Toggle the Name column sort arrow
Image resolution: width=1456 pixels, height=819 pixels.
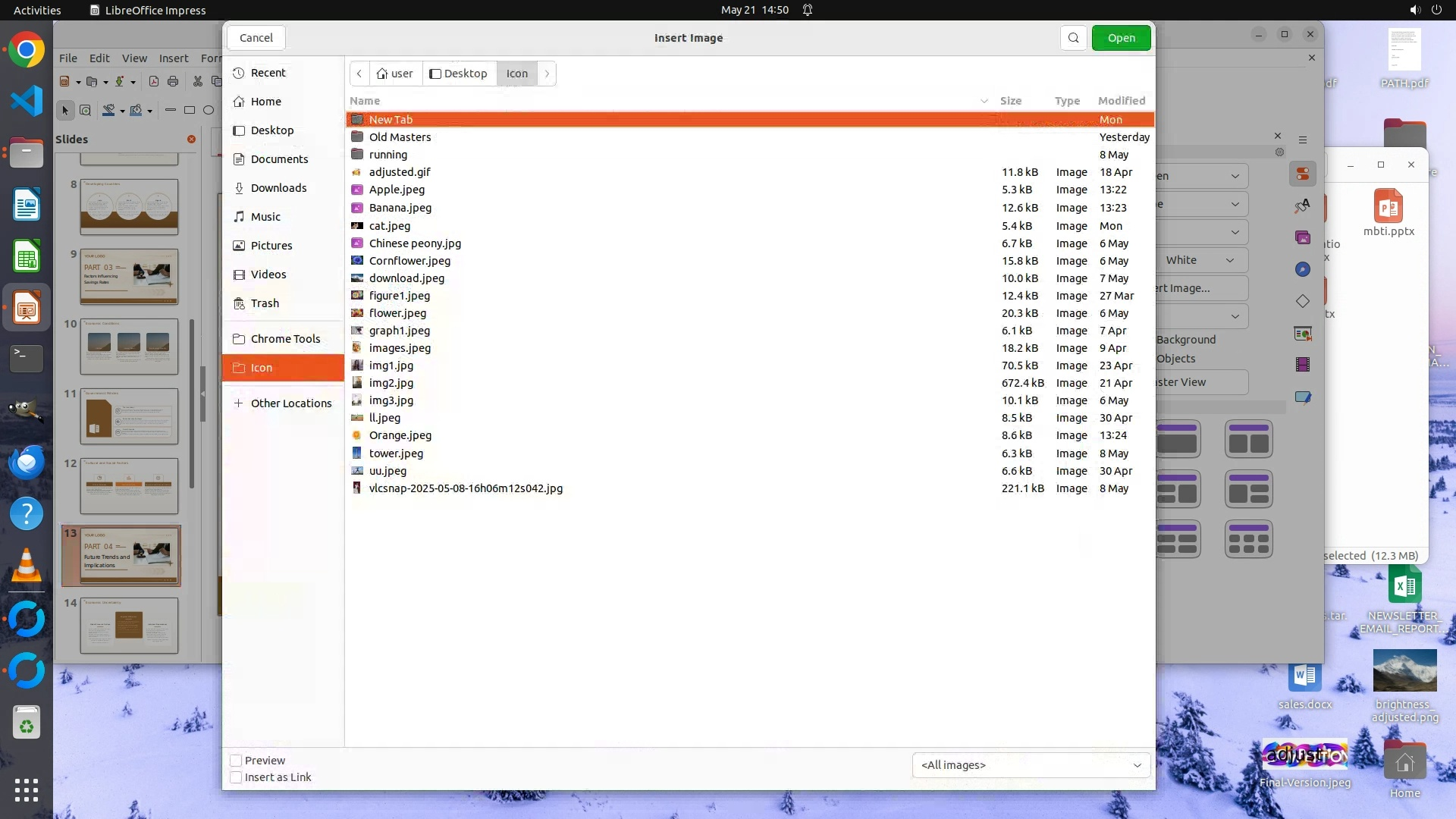[x=984, y=101]
